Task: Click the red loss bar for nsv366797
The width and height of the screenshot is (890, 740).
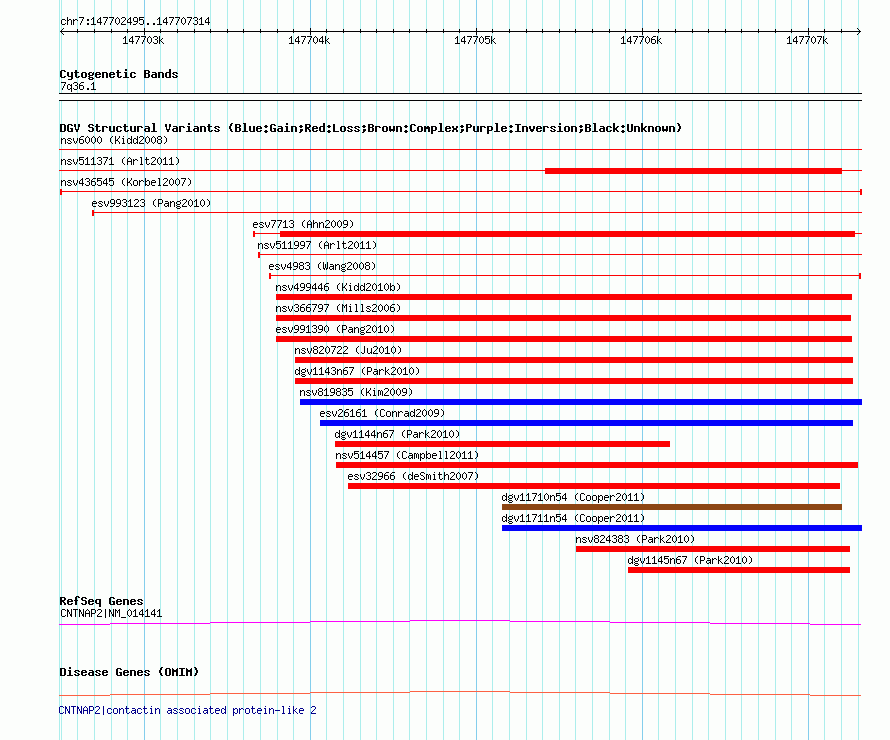Action: click(x=563, y=318)
